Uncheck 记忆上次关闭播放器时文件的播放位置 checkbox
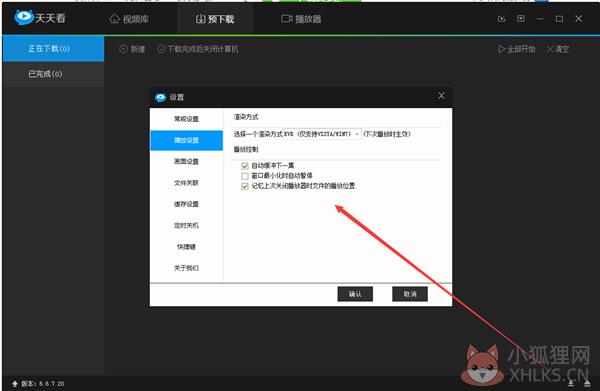The height and width of the screenshot is (391, 600). [x=245, y=186]
